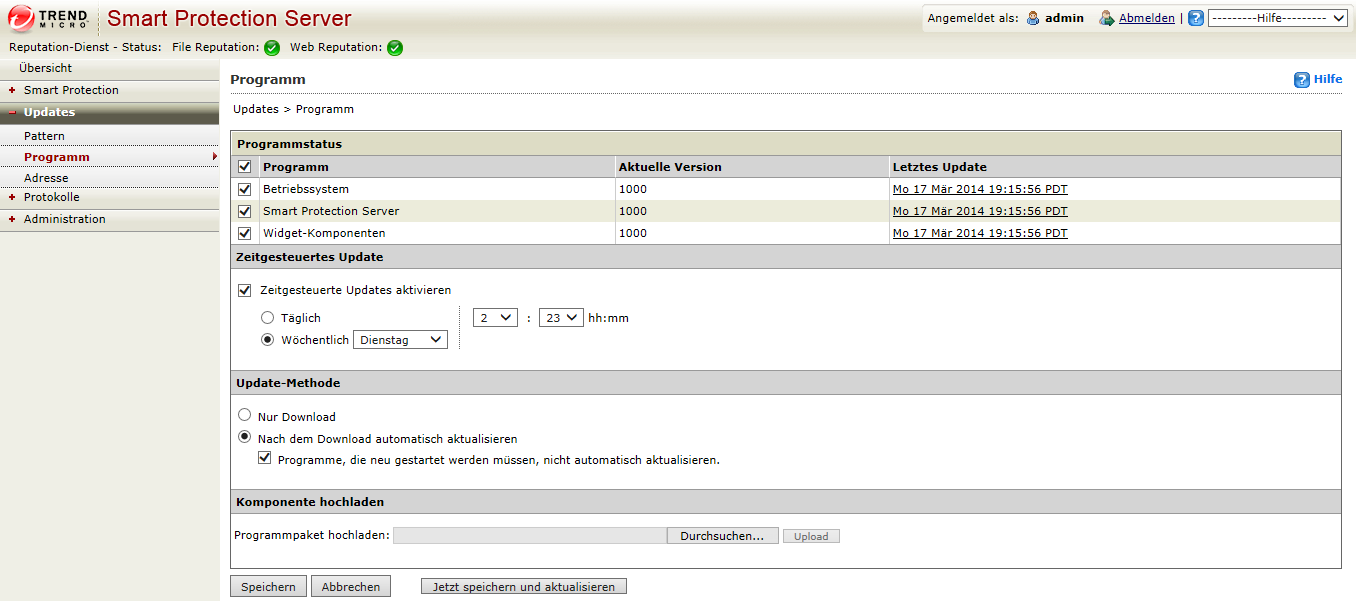Disable Zeitgesteuerte Updates aktivieren checkbox

click(244, 290)
